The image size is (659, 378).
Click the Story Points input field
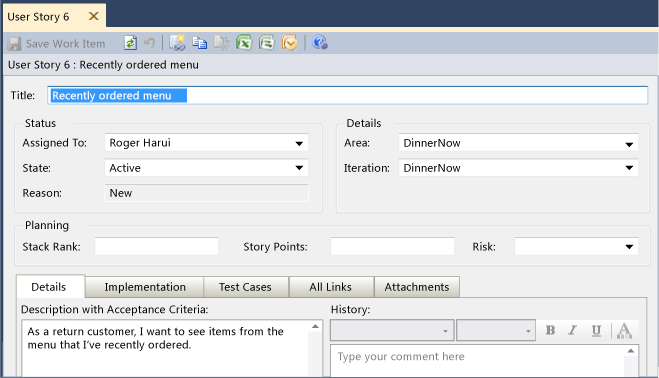392,246
